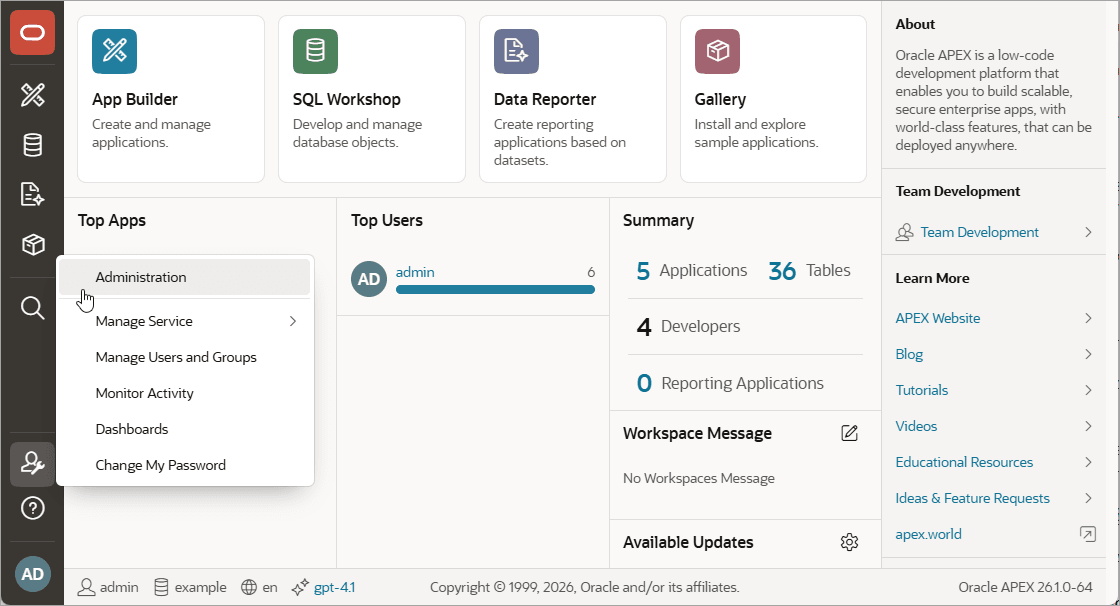This screenshot has height=606, width=1120.
Task: Click the Gallery card icon
Action: (717, 51)
